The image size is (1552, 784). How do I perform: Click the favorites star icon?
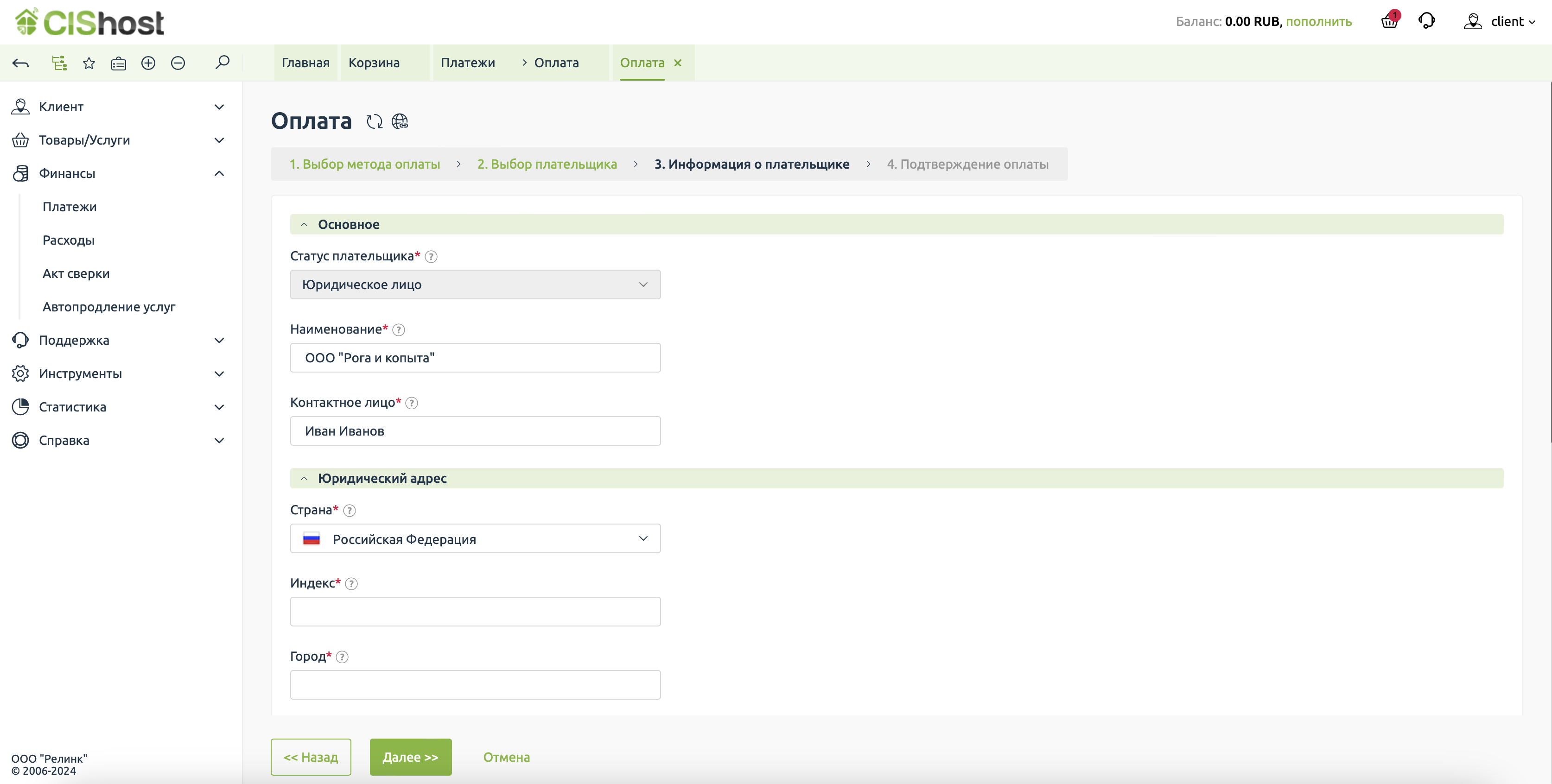click(x=89, y=63)
